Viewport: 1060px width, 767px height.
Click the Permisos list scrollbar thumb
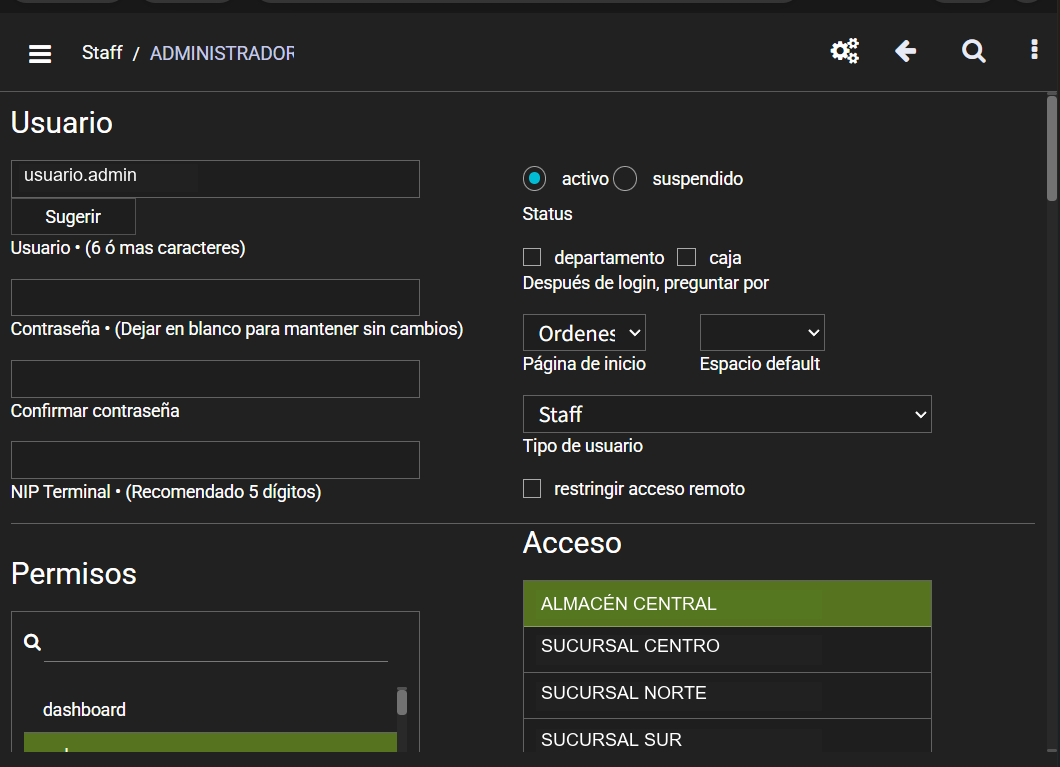(x=402, y=701)
